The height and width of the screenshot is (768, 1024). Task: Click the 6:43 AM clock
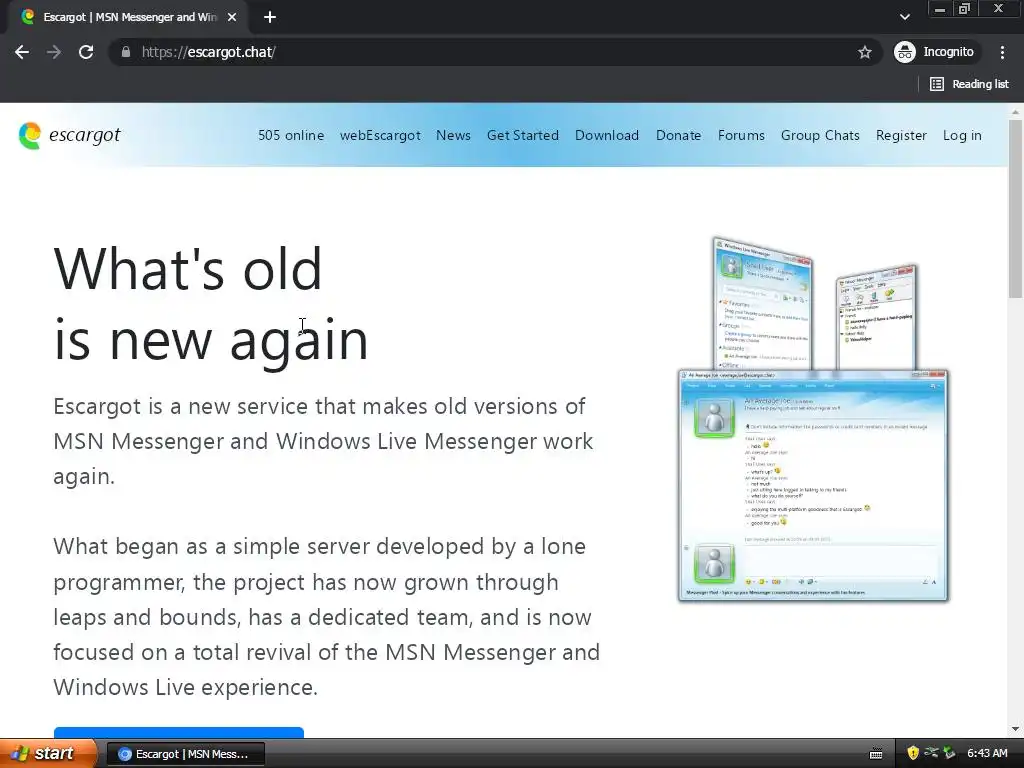click(987, 753)
